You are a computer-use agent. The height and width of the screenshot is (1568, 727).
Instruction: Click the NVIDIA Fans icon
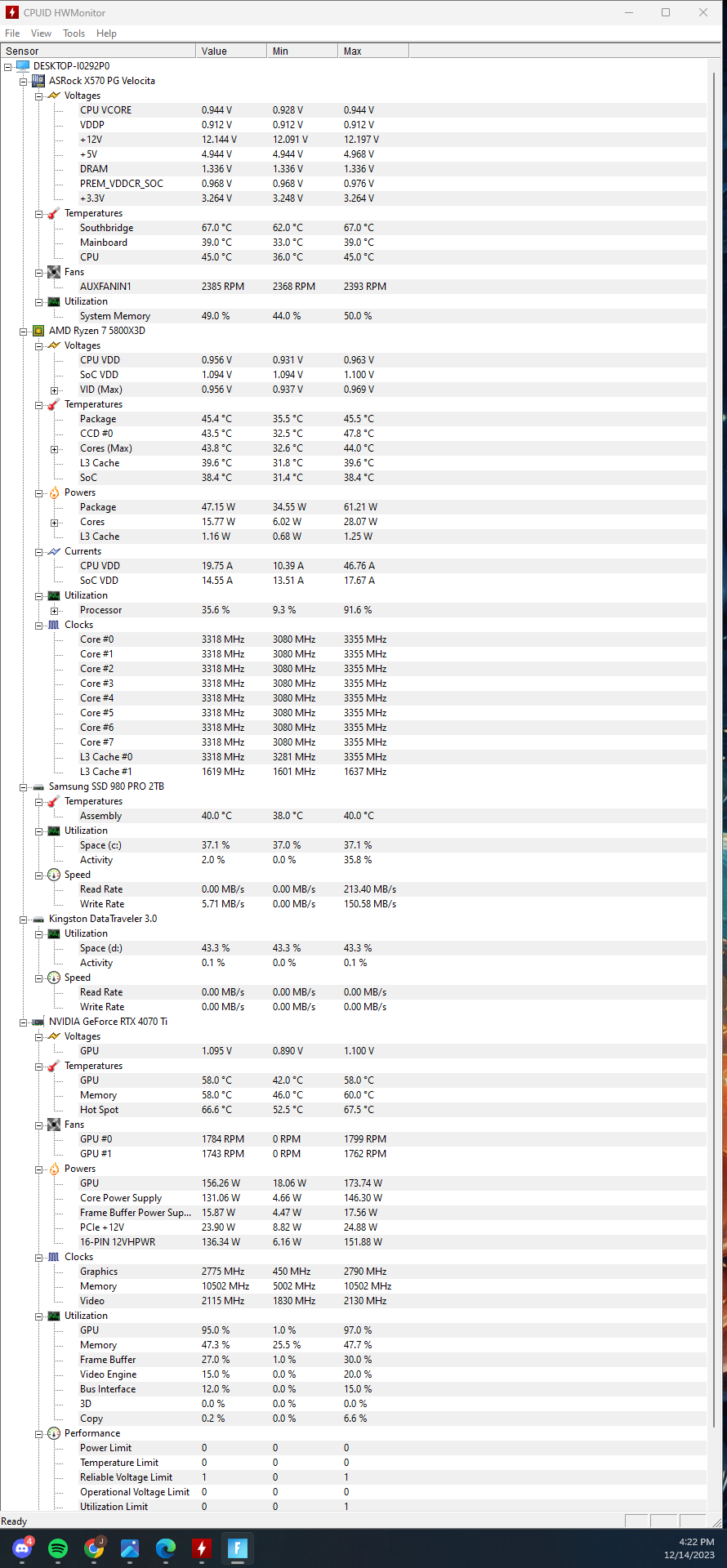(x=54, y=1125)
